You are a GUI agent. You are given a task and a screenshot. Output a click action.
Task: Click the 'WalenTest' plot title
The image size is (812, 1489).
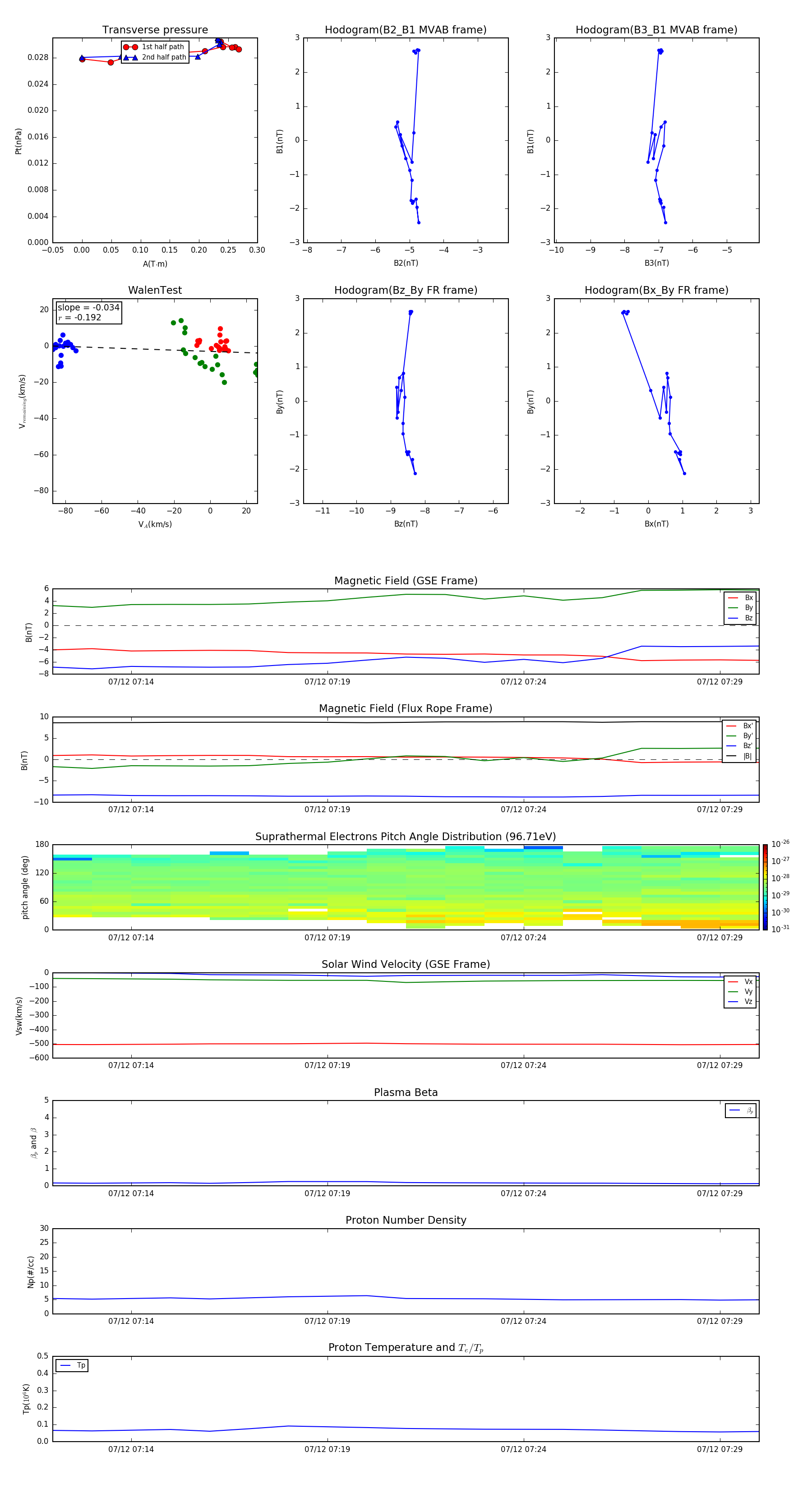coord(155,290)
